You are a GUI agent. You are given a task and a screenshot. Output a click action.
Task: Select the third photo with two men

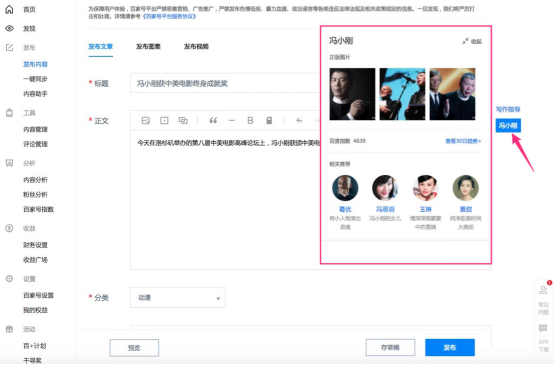(452, 94)
